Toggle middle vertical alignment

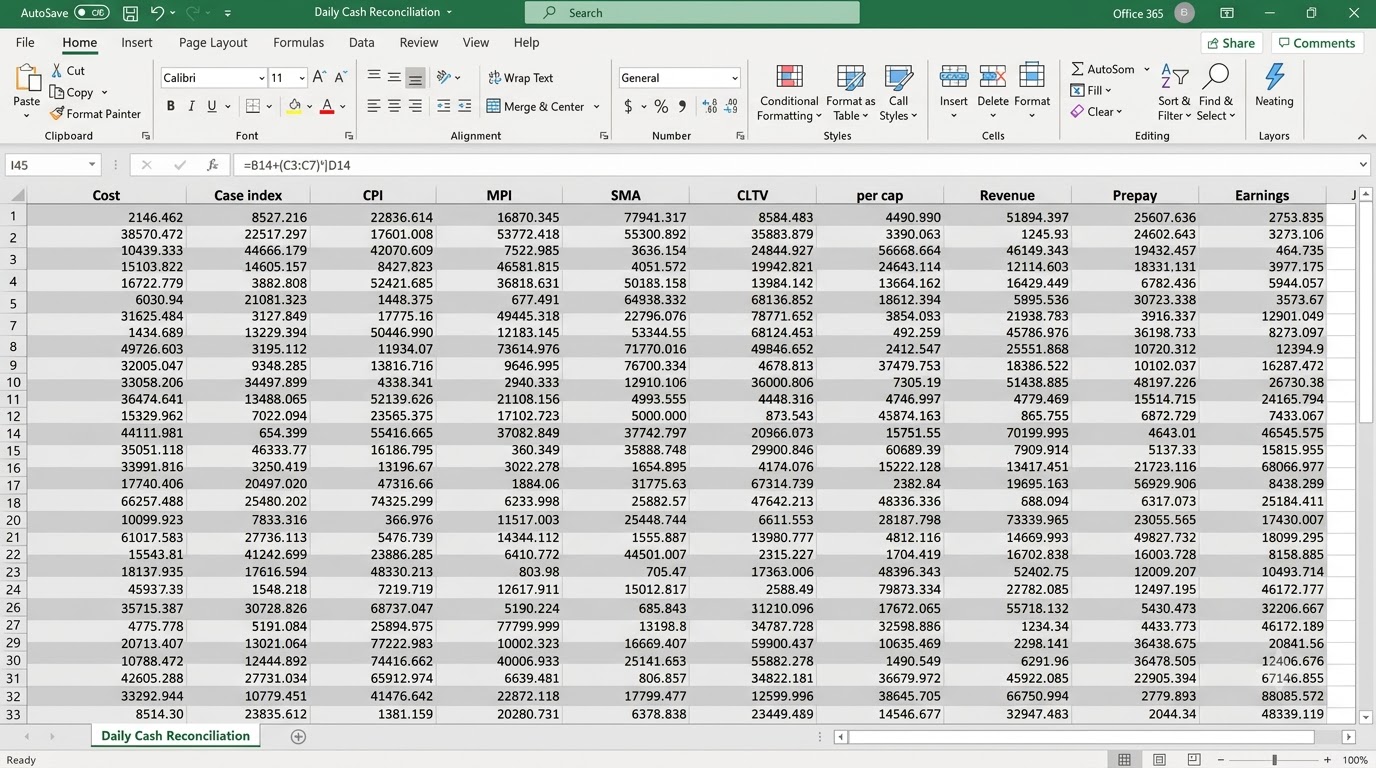click(394, 77)
